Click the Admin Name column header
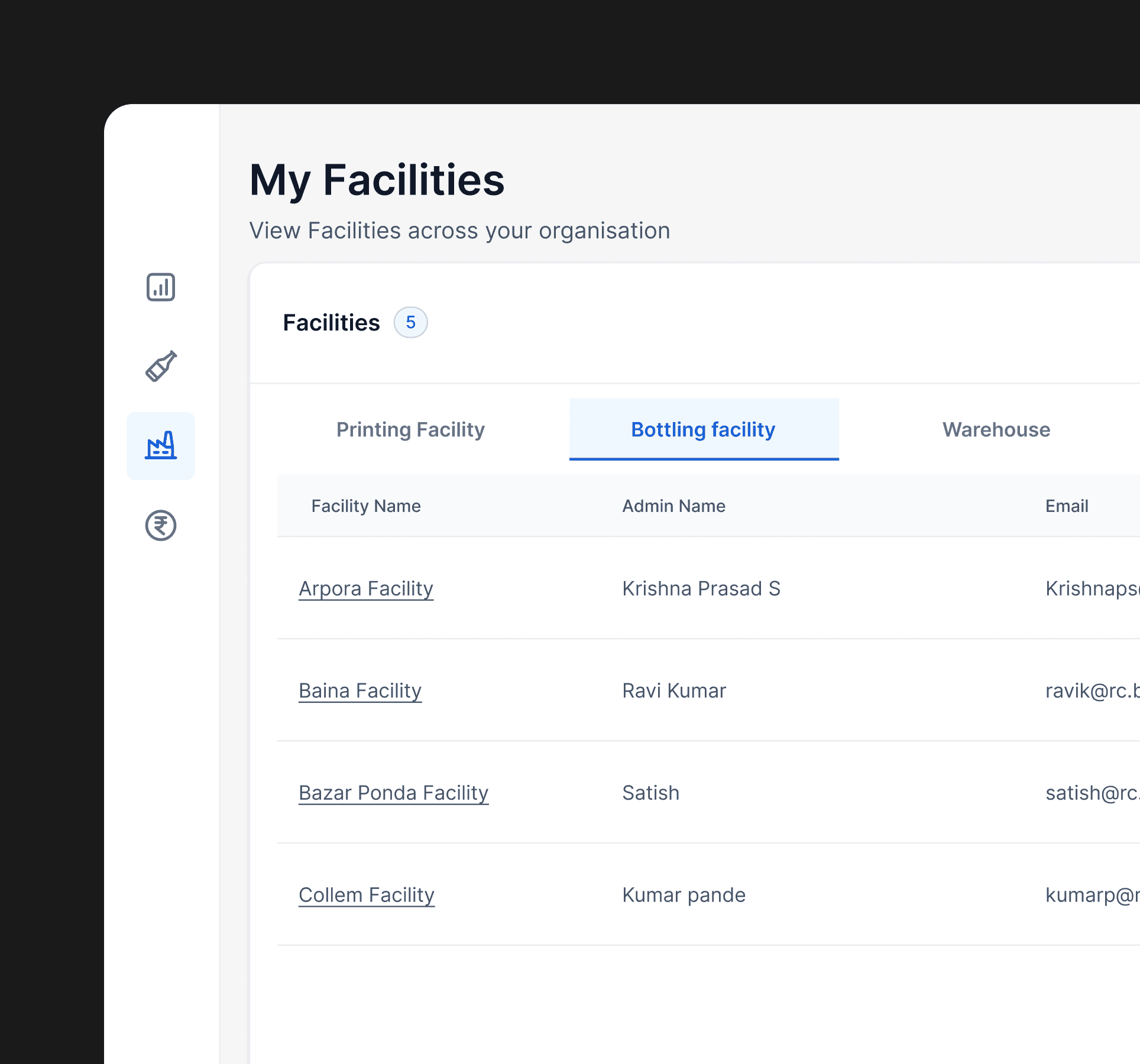Image resolution: width=1140 pixels, height=1064 pixels. coord(673,506)
